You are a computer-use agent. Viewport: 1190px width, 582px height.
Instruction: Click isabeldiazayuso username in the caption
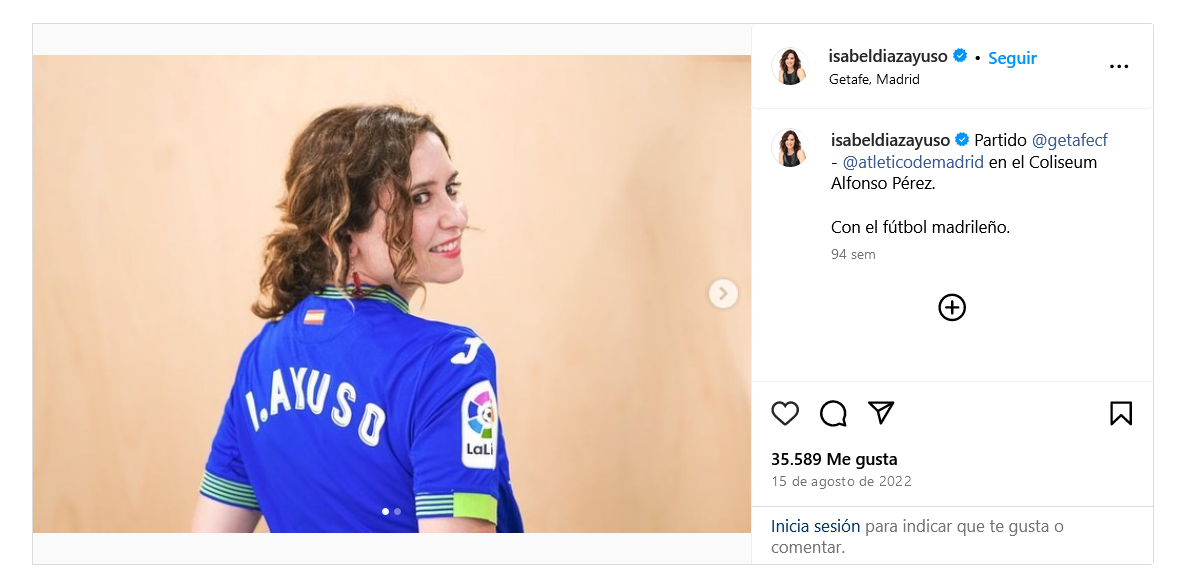(890, 140)
